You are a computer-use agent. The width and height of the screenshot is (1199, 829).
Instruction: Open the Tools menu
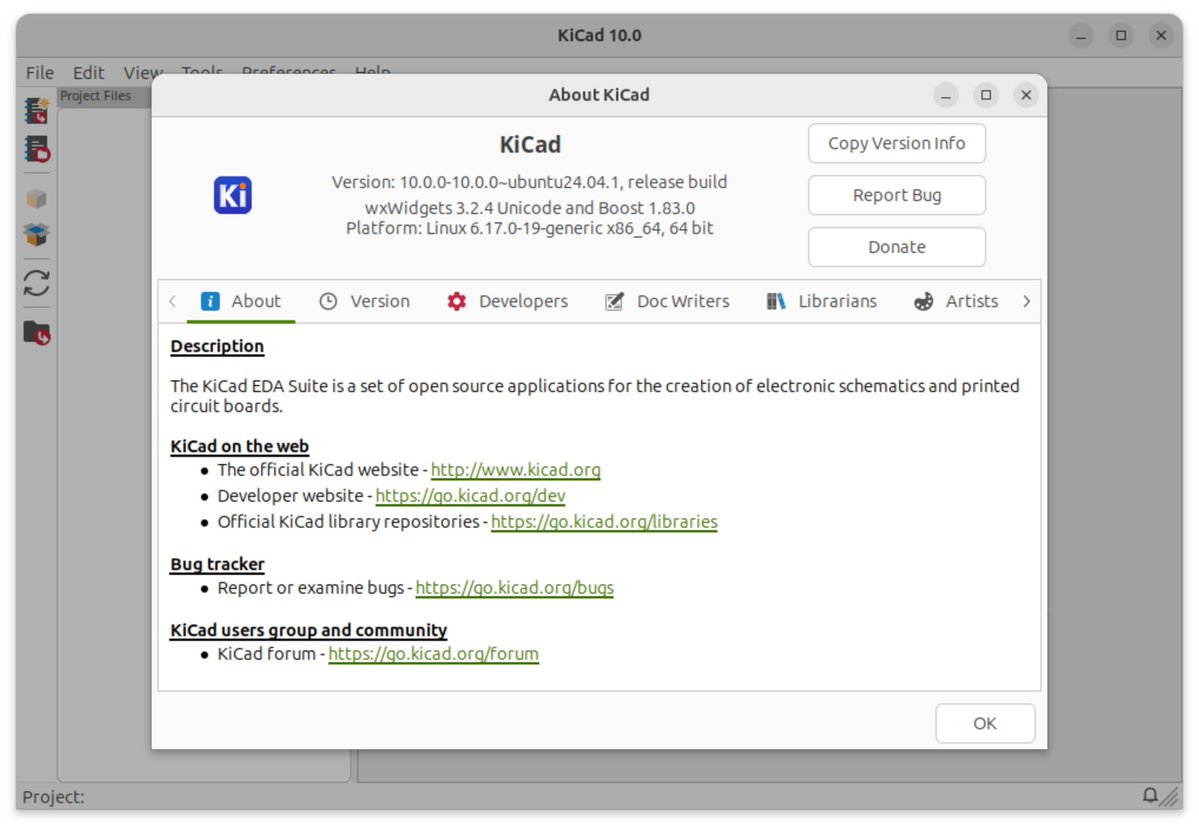202,72
